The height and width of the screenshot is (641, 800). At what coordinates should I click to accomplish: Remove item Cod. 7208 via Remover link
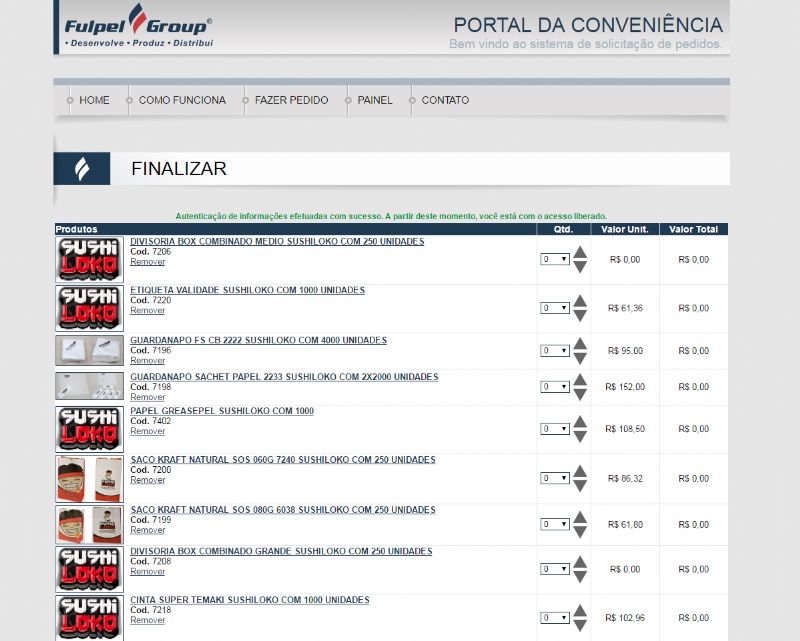click(147, 572)
